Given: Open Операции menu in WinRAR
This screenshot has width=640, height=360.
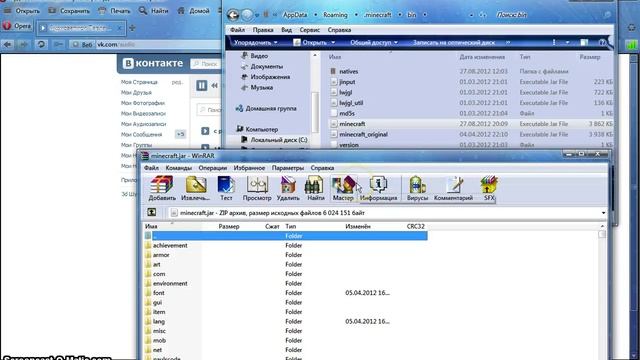Looking at the screenshot, I should (x=212, y=168).
